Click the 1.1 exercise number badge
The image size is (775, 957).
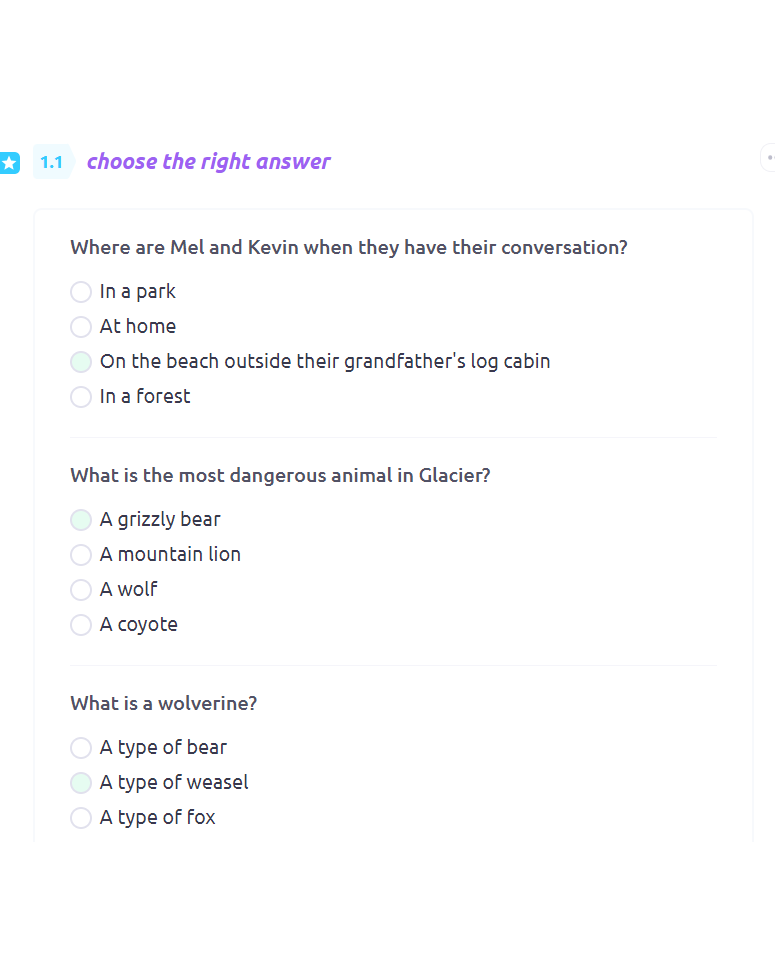click(x=52, y=162)
